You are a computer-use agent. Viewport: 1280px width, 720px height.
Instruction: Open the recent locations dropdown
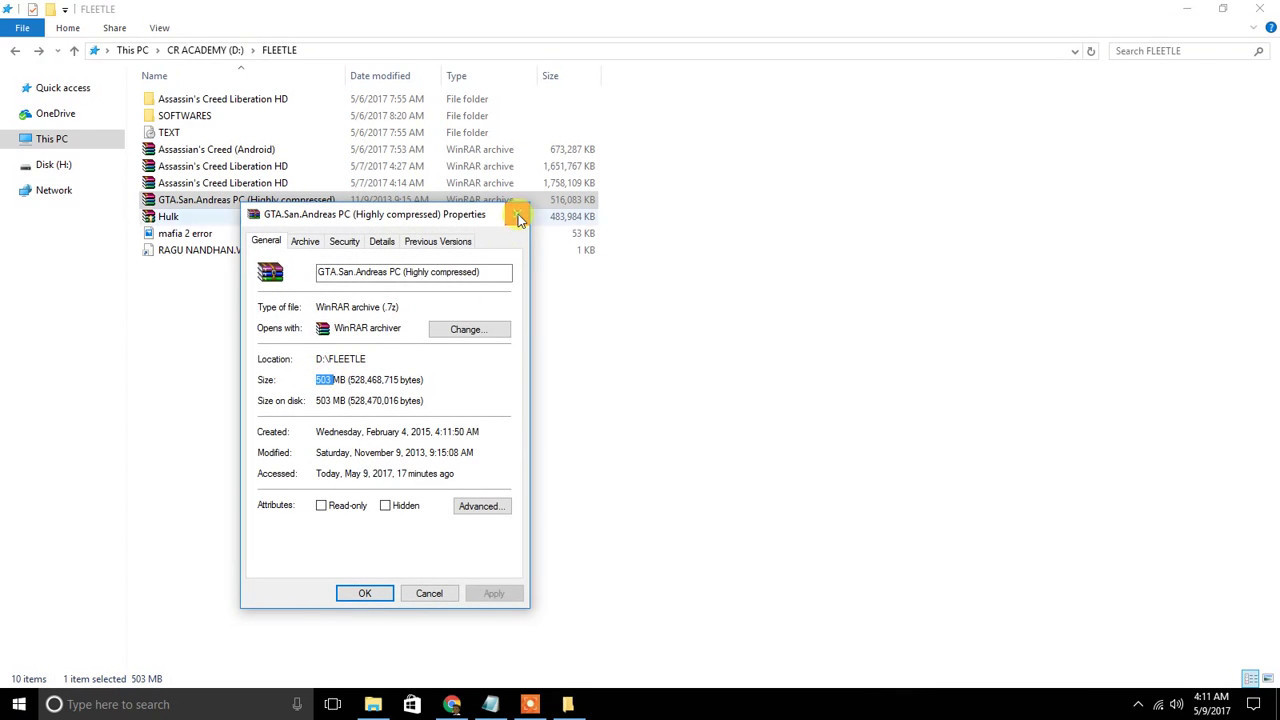click(56, 51)
